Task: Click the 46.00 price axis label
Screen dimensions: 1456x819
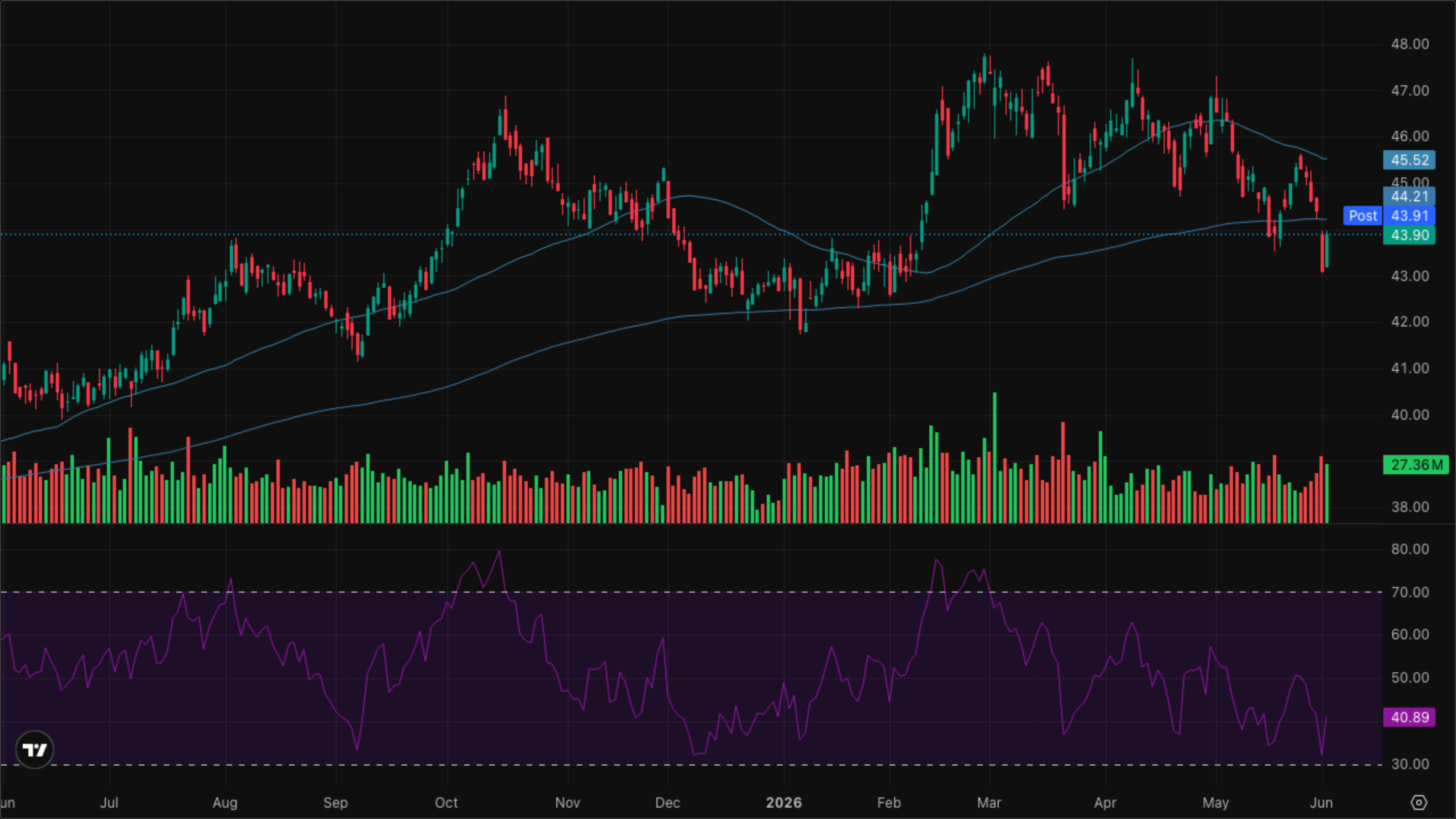Action: click(1409, 136)
